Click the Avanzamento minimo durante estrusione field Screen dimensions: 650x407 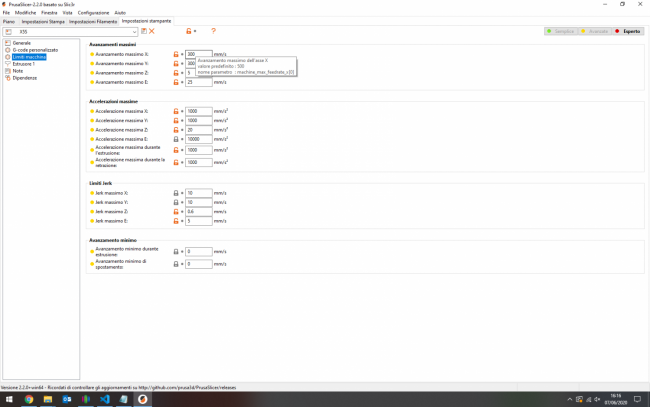click(x=199, y=252)
